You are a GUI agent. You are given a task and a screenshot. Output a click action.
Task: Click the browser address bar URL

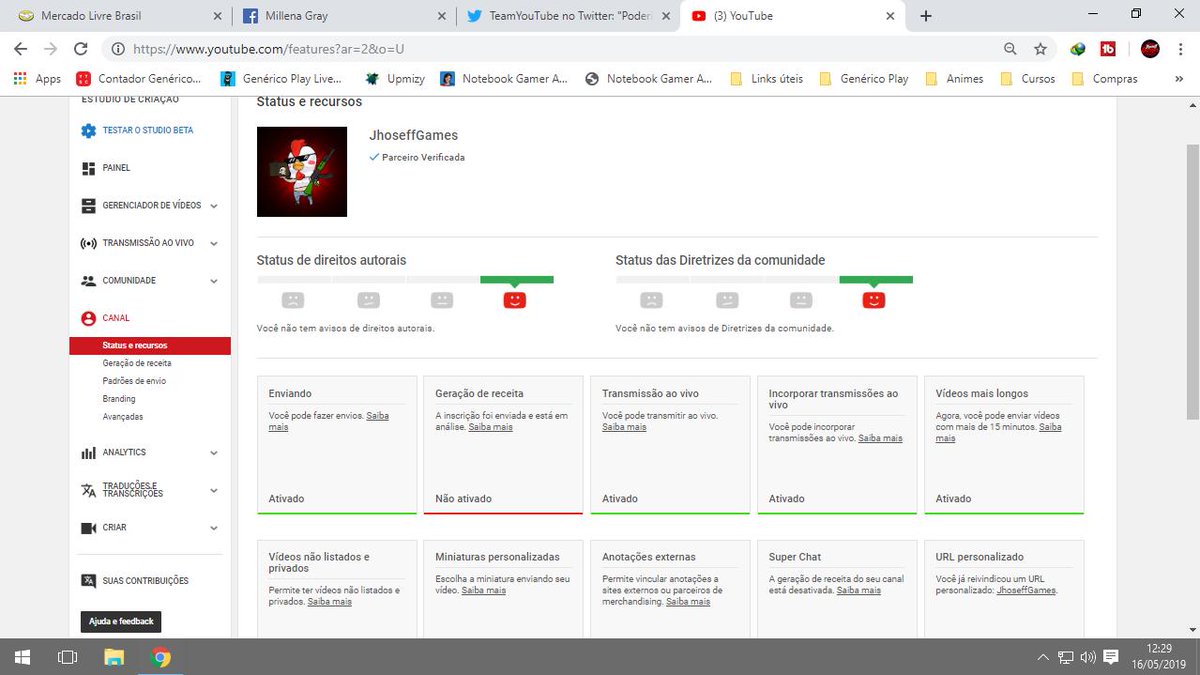coord(268,48)
